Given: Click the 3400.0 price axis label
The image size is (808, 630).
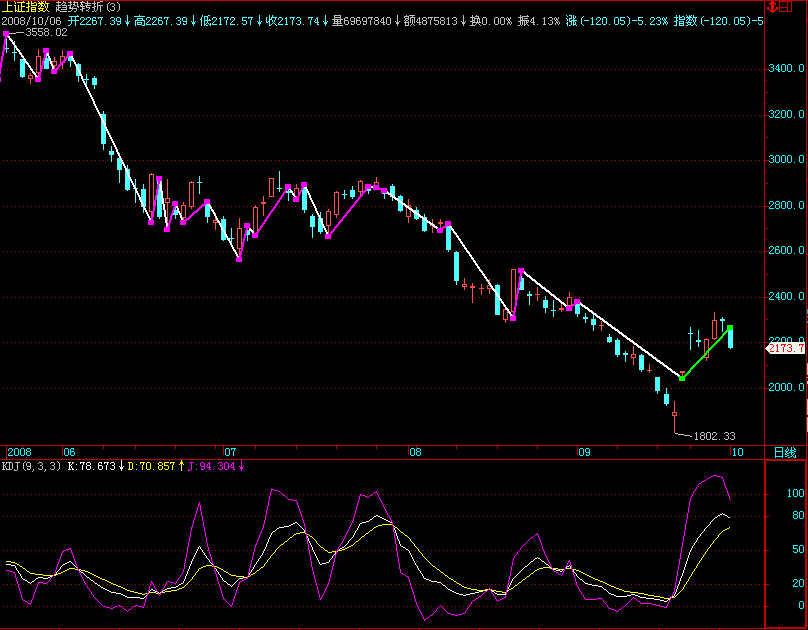Looking at the screenshot, I should tap(786, 69).
